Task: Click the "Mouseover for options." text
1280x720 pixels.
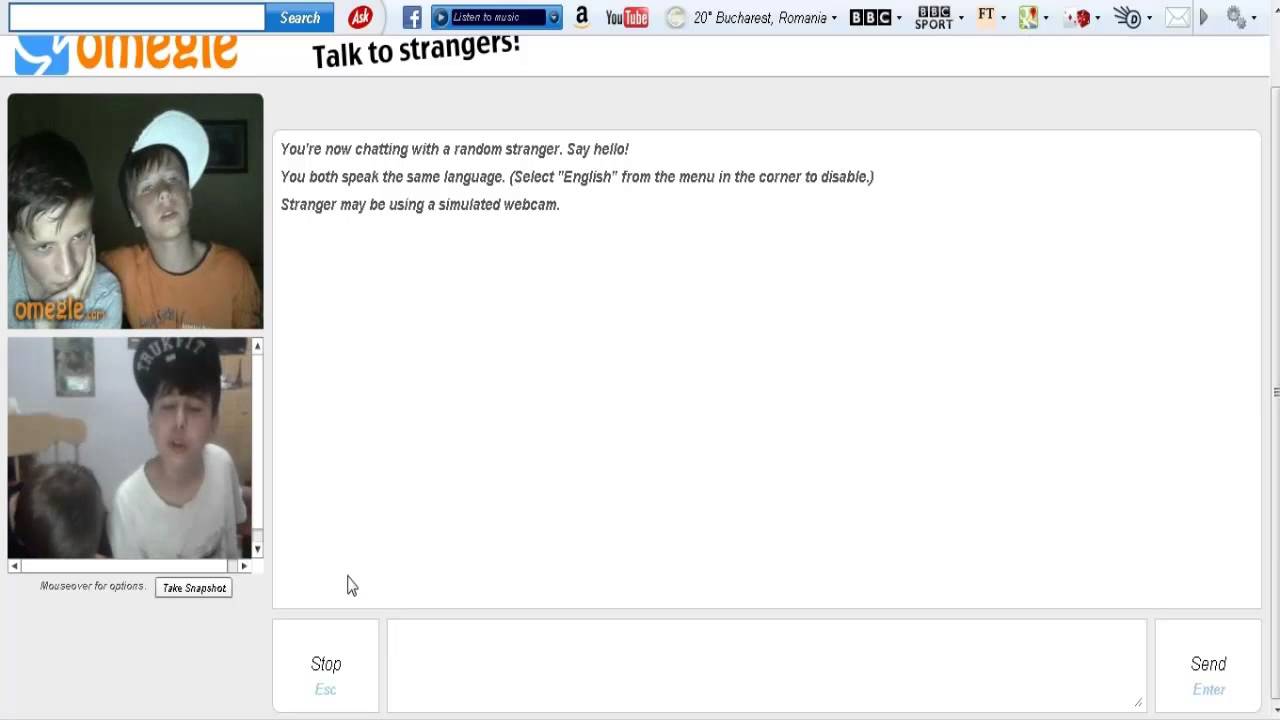Action: coord(93,586)
